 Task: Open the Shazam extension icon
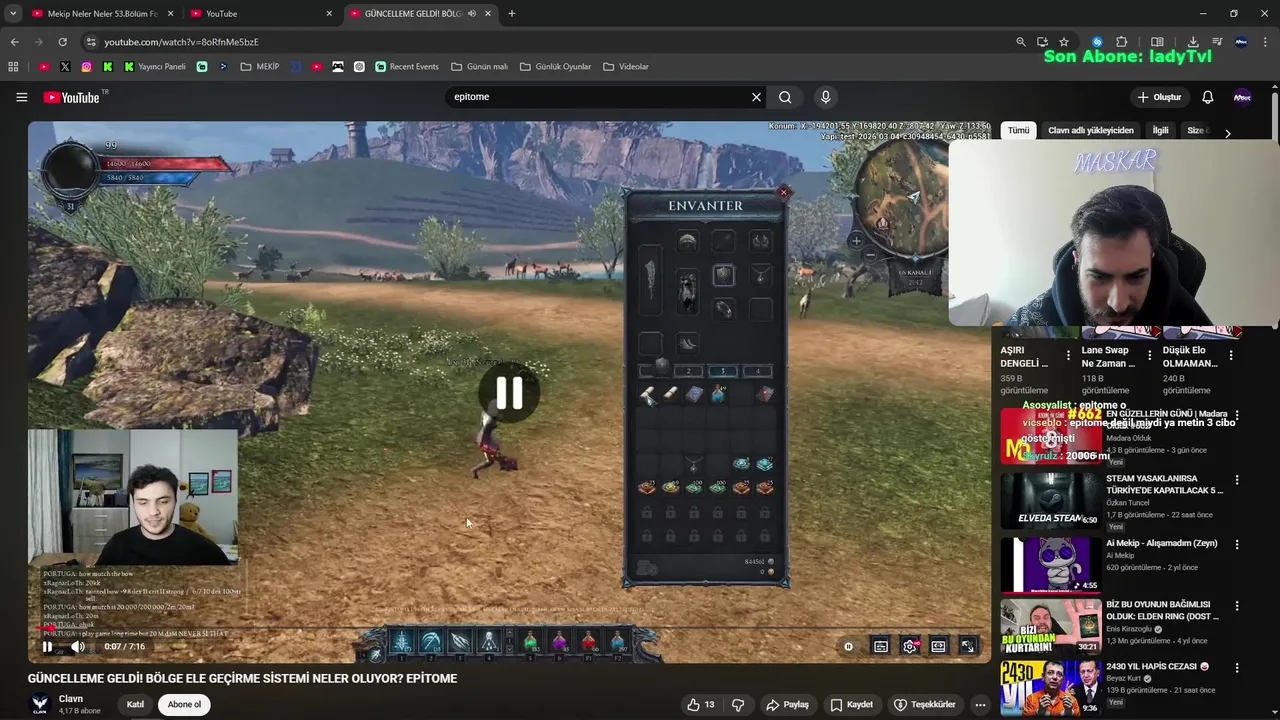pos(1097,42)
